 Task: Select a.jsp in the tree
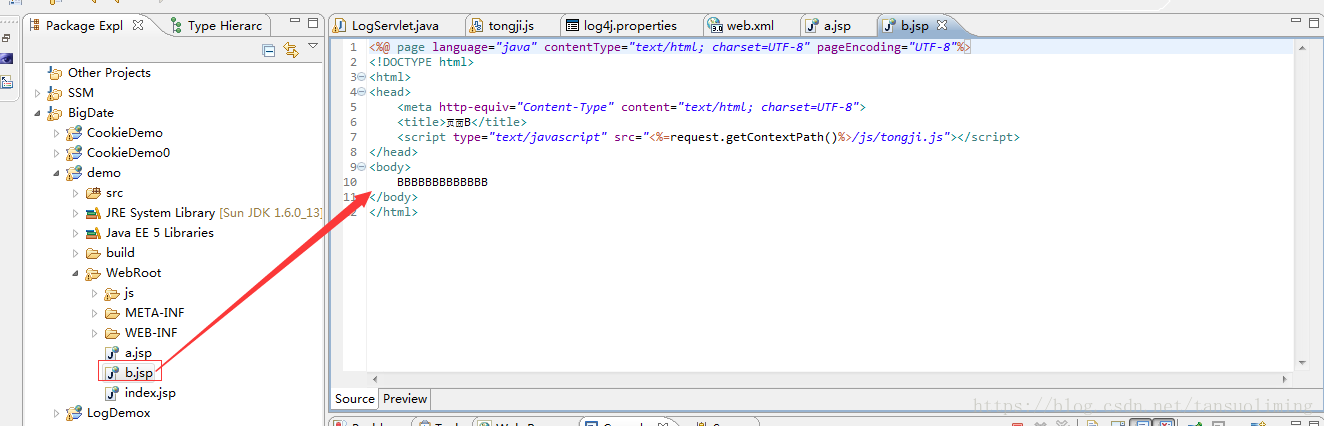138,353
